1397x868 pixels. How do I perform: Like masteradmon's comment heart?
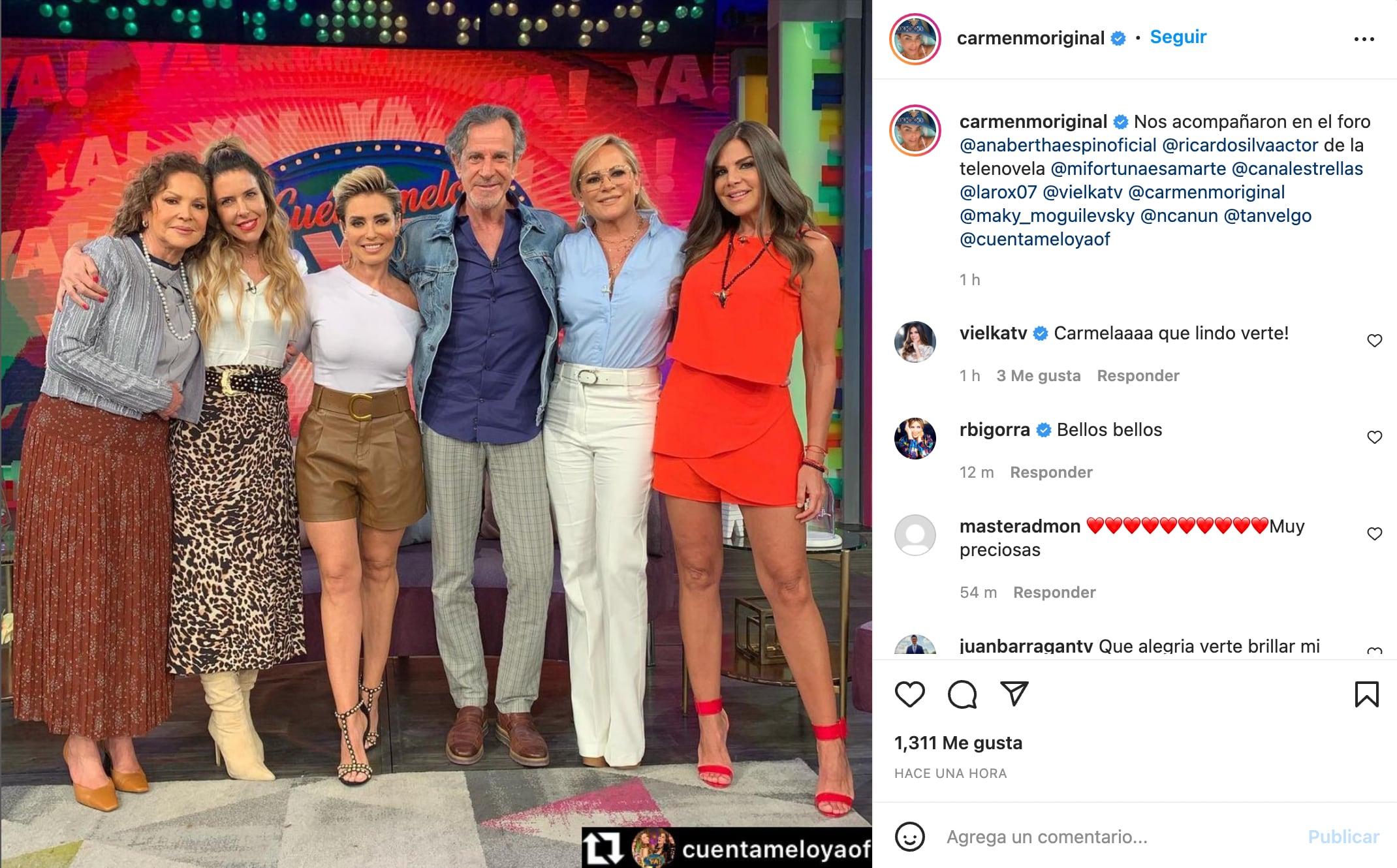1374,534
